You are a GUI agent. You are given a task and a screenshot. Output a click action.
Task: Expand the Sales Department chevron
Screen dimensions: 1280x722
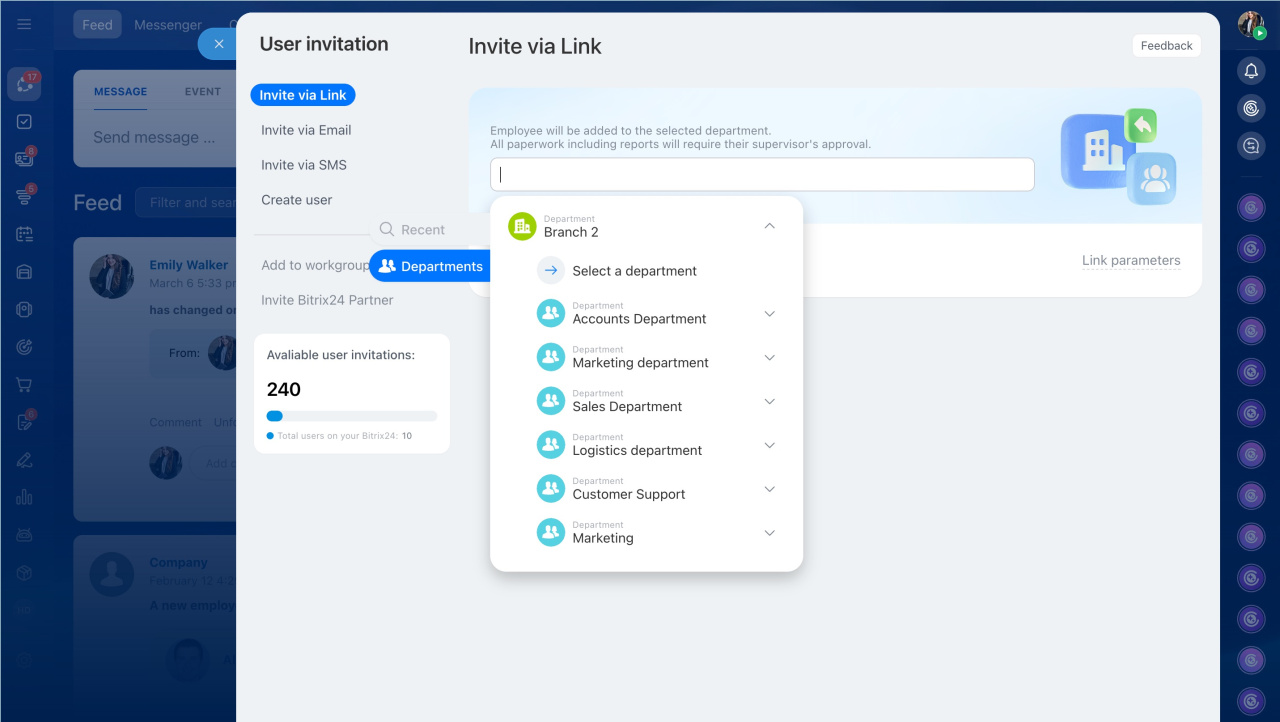point(769,401)
